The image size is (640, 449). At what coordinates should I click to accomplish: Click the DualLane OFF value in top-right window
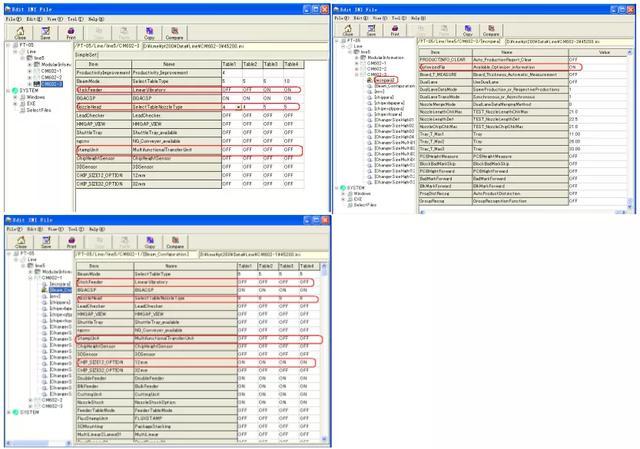click(573, 82)
